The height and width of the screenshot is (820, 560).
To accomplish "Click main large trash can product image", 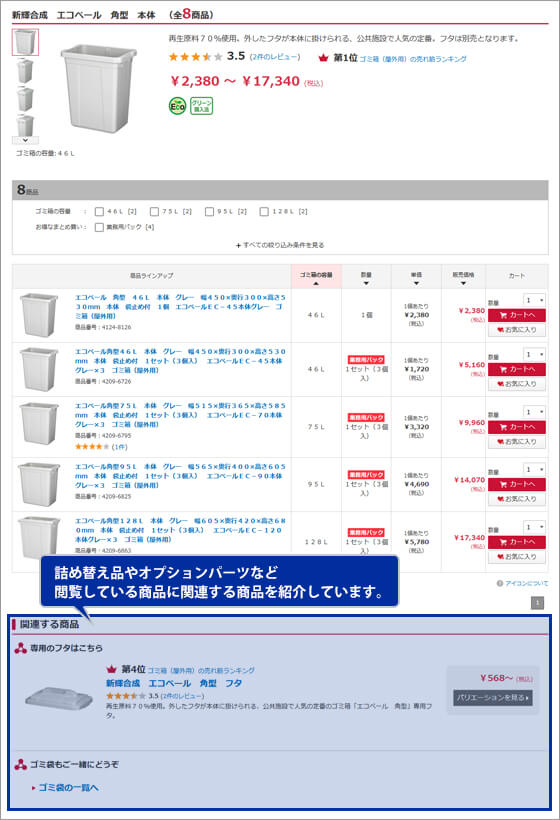I will click(99, 88).
